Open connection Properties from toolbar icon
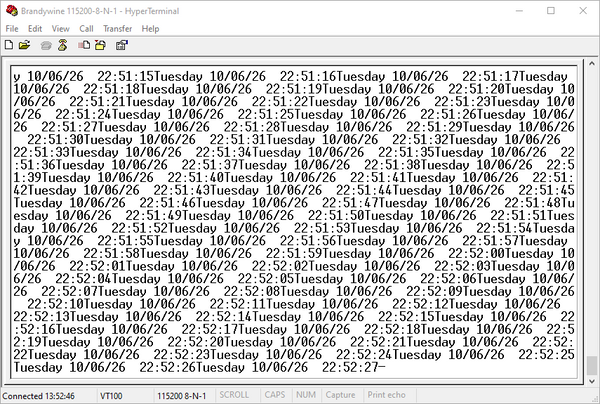 pos(122,46)
